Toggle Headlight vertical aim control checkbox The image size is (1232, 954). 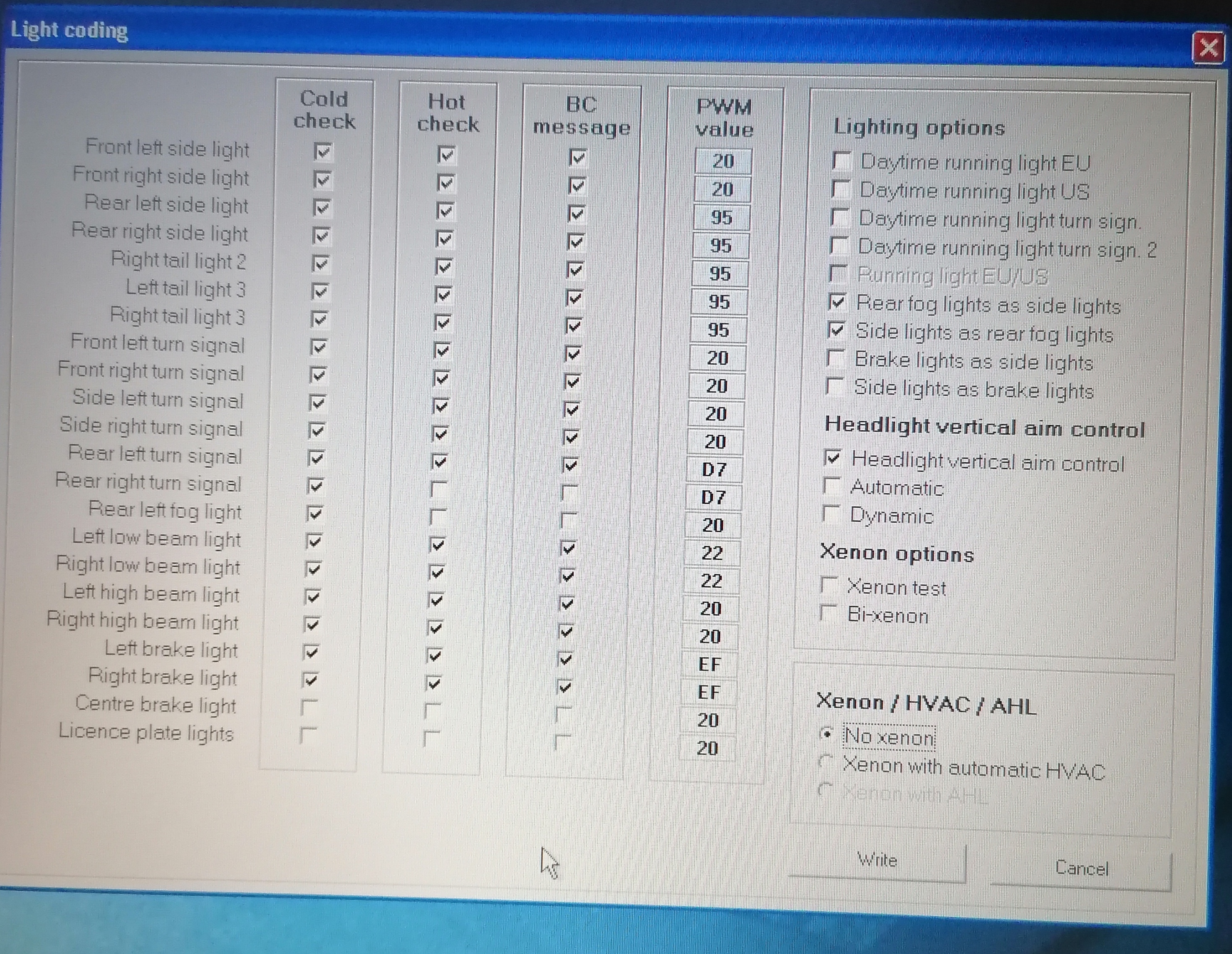coord(833,458)
